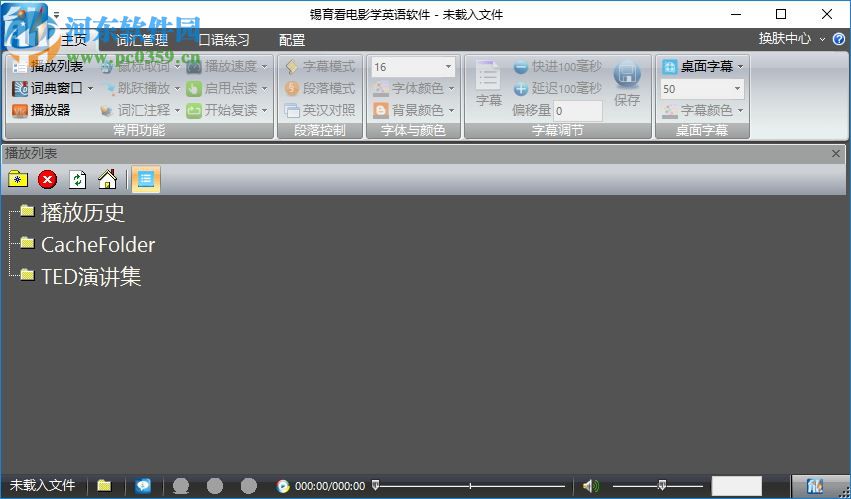
Task: Switch to the 配置 tab
Action: (x=292, y=40)
